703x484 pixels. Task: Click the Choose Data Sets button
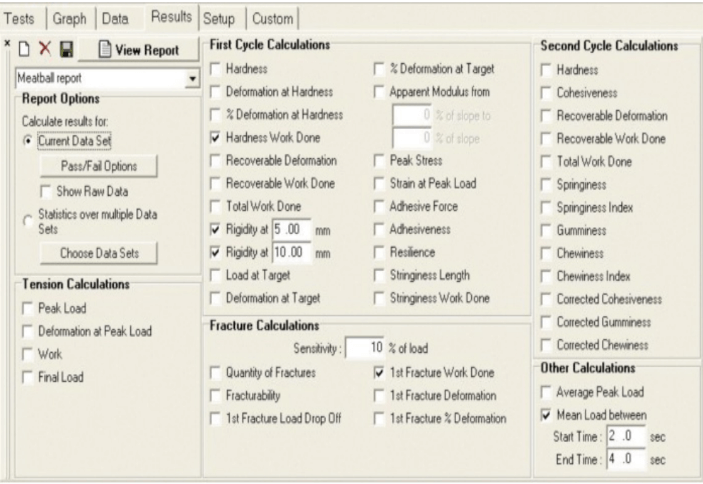click(x=100, y=253)
